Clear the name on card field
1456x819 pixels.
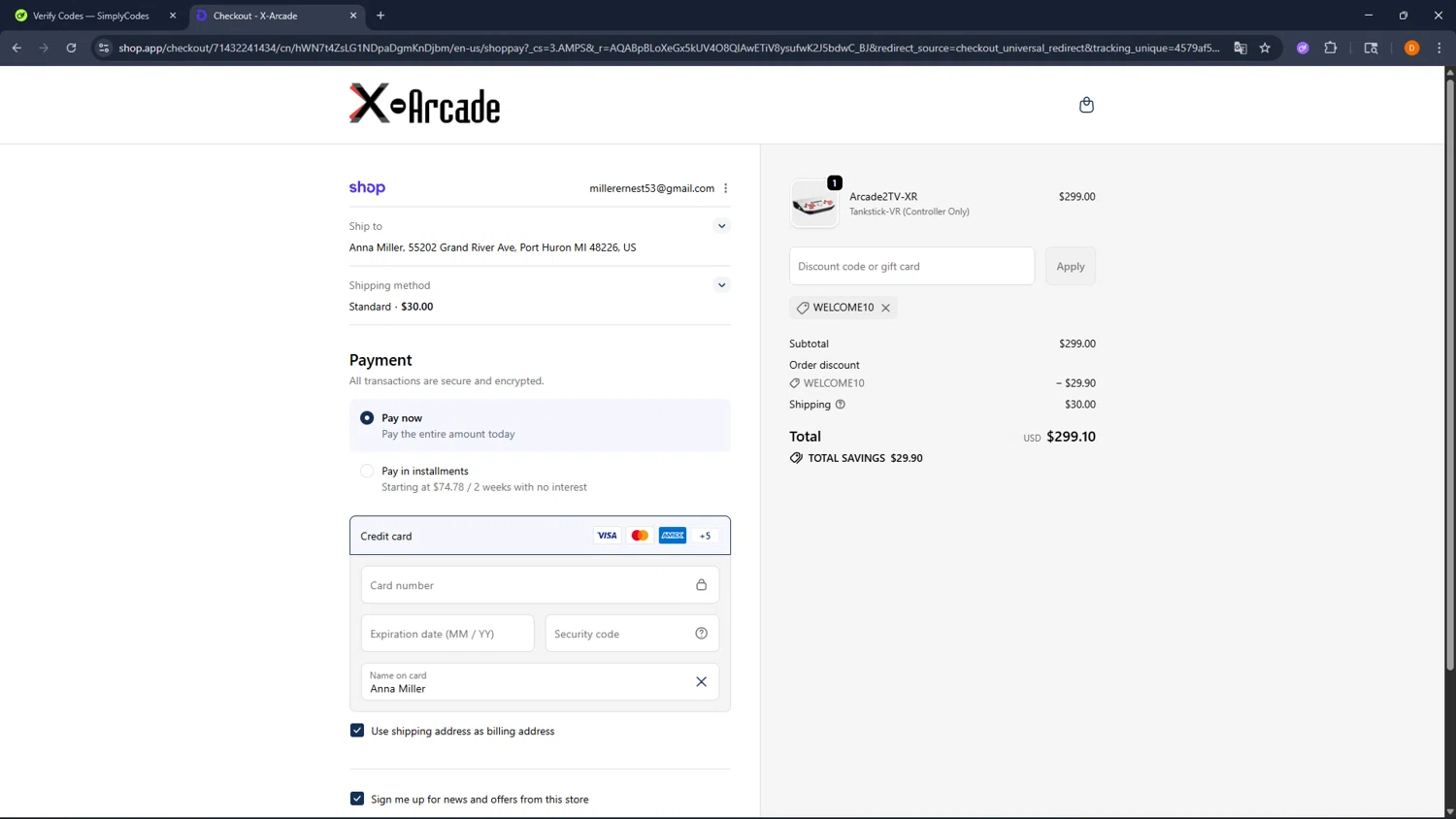pyautogui.click(x=701, y=681)
